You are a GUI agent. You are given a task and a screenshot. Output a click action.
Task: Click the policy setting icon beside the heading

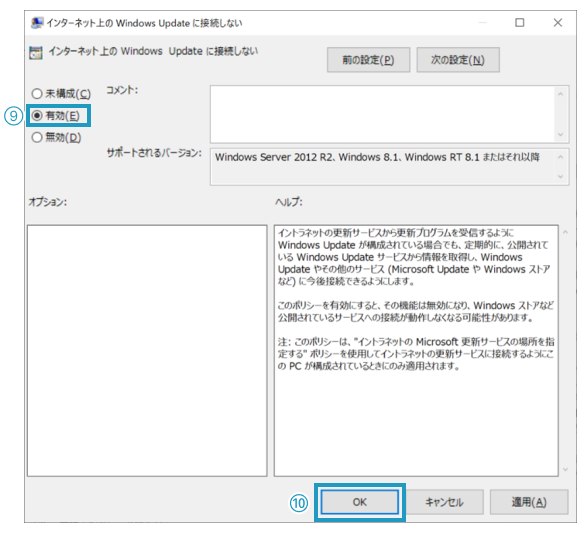click(x=36, y=53)
